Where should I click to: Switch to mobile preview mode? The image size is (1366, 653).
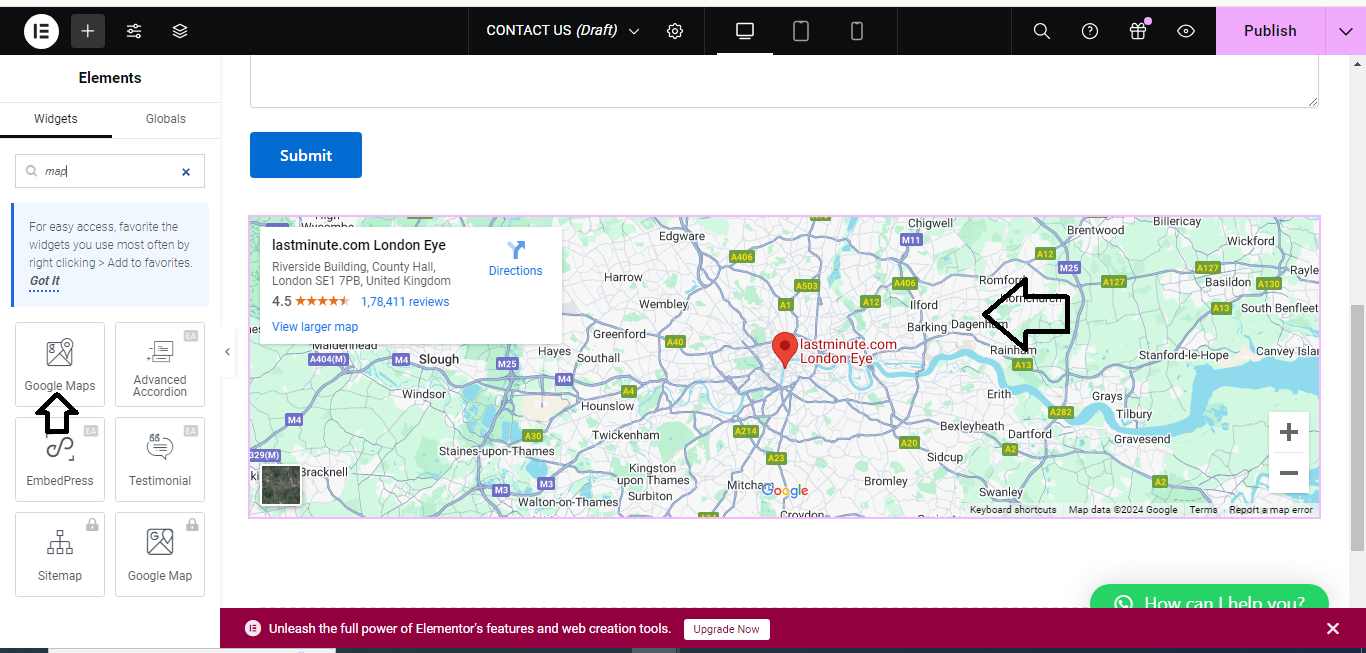[857, 31]
